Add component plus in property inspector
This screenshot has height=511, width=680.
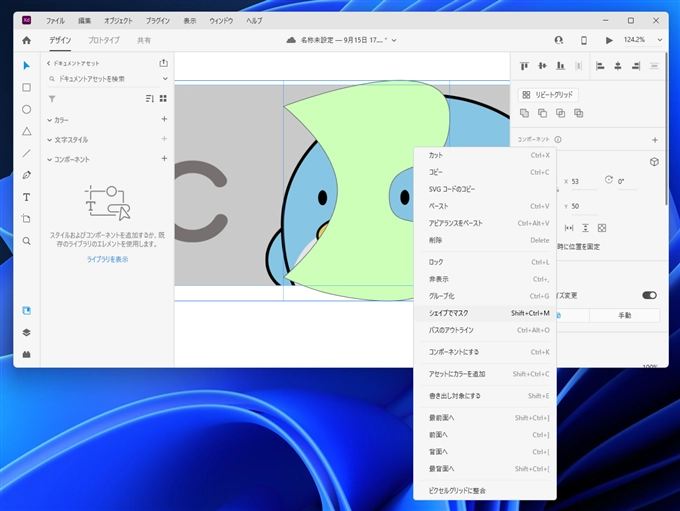[x=655, y=140]
